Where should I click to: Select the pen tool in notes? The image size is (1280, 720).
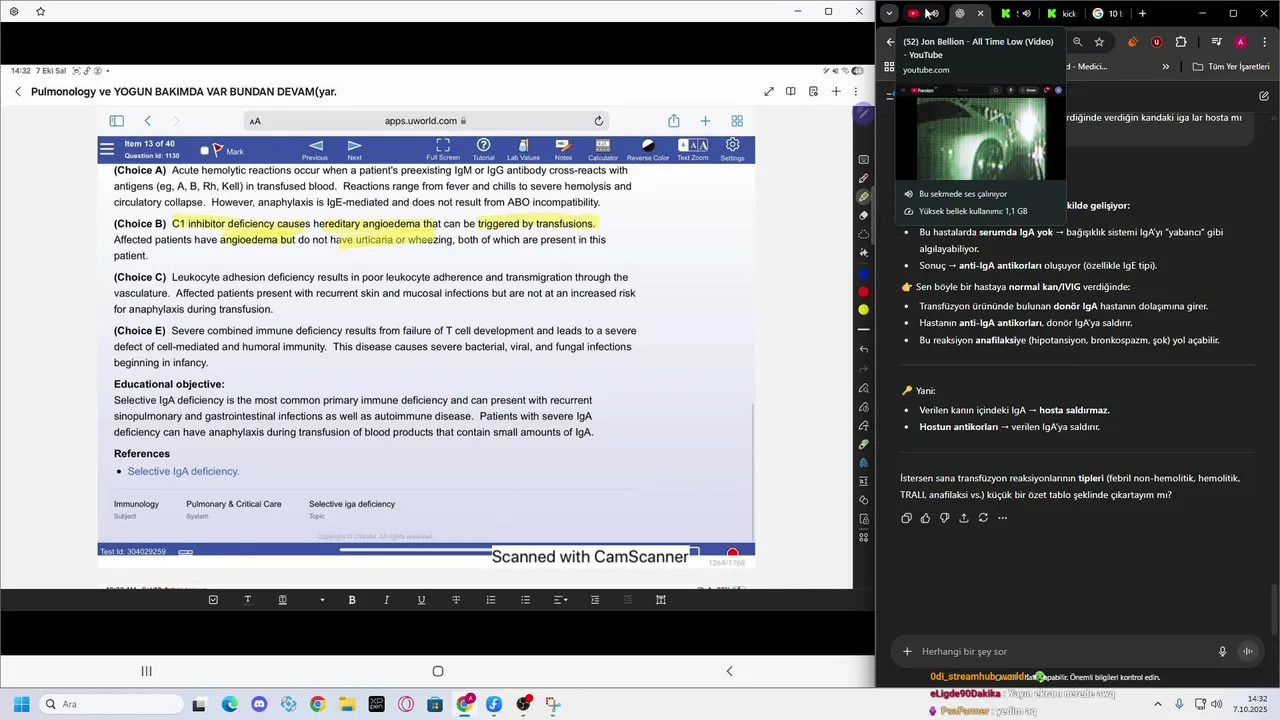pos(864,179)
